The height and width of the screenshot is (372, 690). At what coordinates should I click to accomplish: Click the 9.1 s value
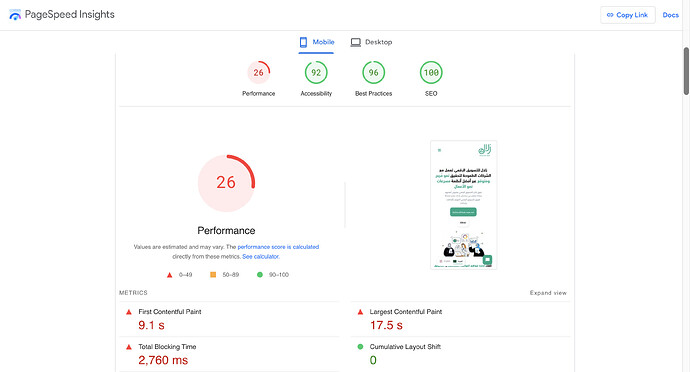point(151,325)
